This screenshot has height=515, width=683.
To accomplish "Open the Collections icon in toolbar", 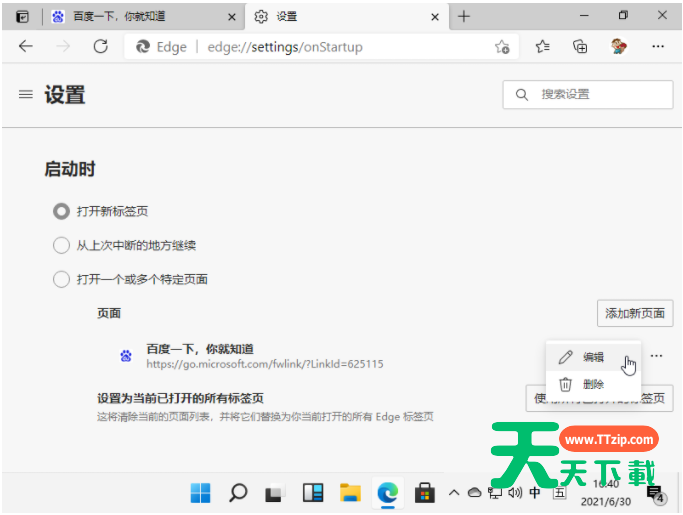I will [580, 47].
